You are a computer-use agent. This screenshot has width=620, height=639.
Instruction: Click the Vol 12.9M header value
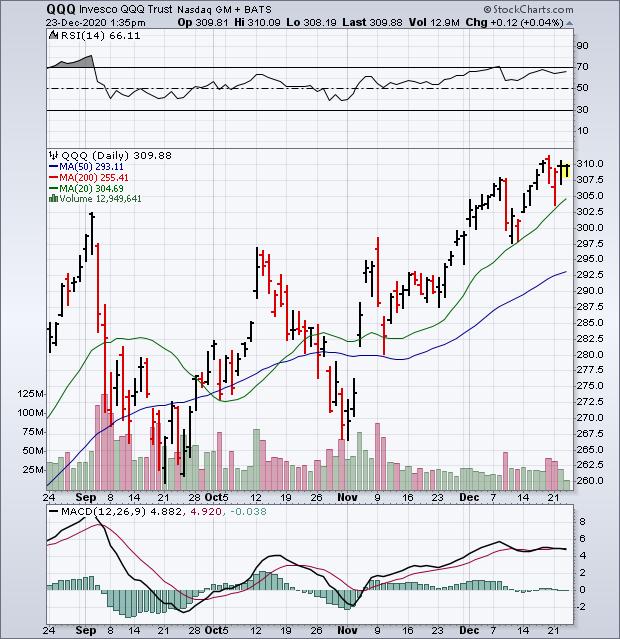[x=434, y=22]
